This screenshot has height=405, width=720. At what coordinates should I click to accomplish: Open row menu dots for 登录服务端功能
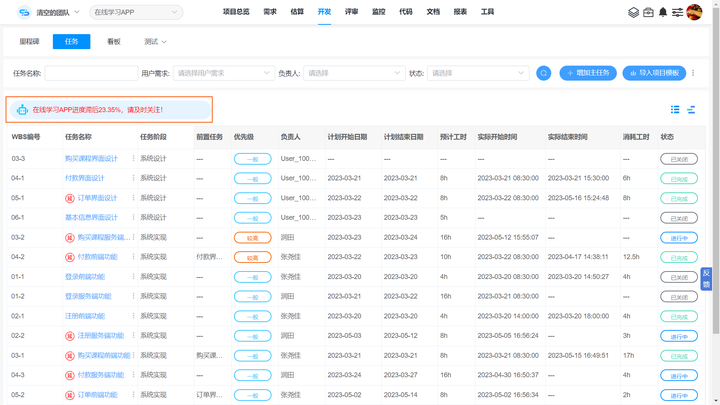133,296
